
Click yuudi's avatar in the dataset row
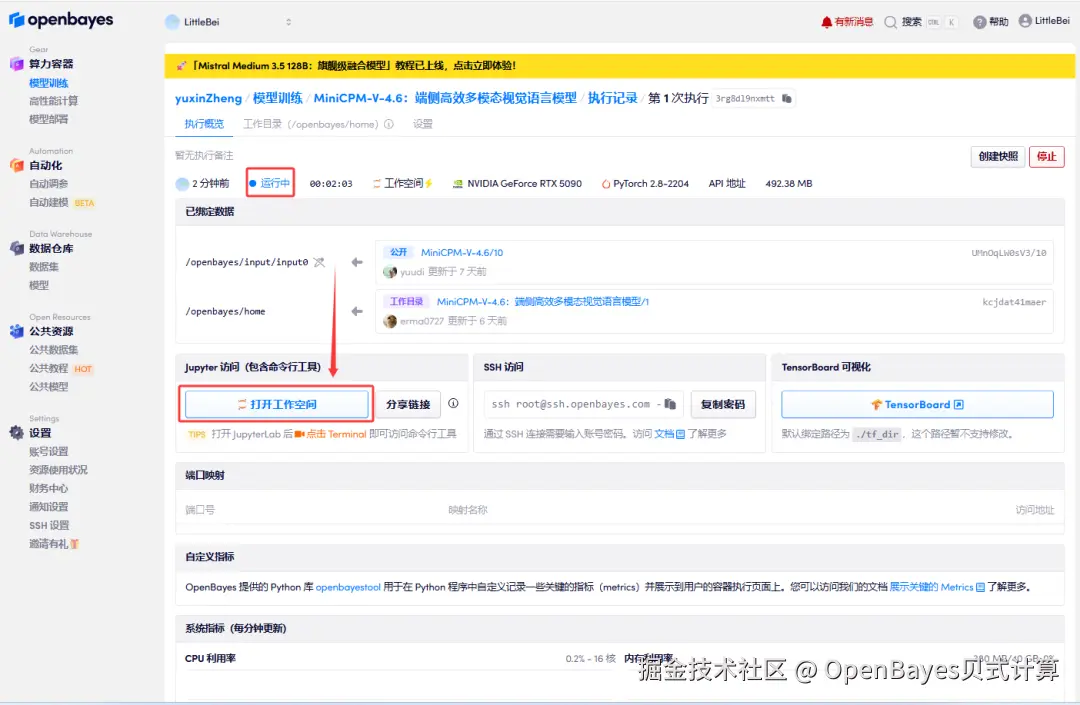(x=390, y=272)
